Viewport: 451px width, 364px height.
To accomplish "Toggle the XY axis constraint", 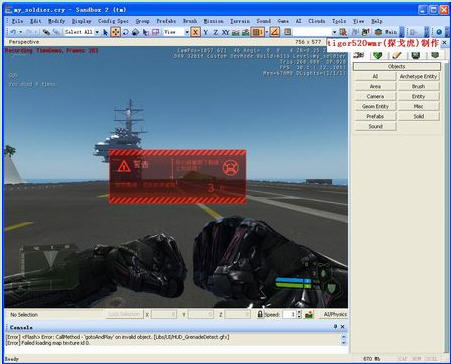I will point(226,32).
